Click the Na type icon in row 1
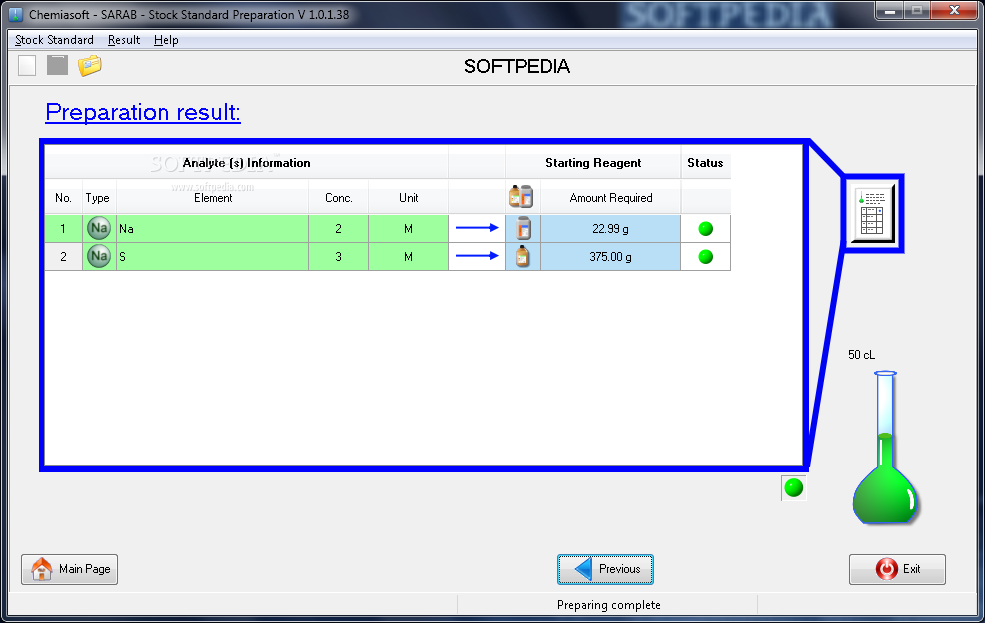The image size is (985, 623). [x=99, y=229]
